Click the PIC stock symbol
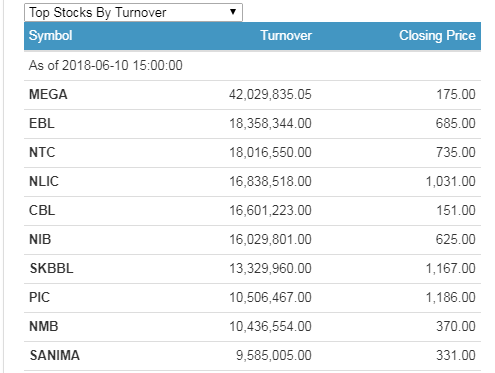The image size is (495, 373). [39, 297]
